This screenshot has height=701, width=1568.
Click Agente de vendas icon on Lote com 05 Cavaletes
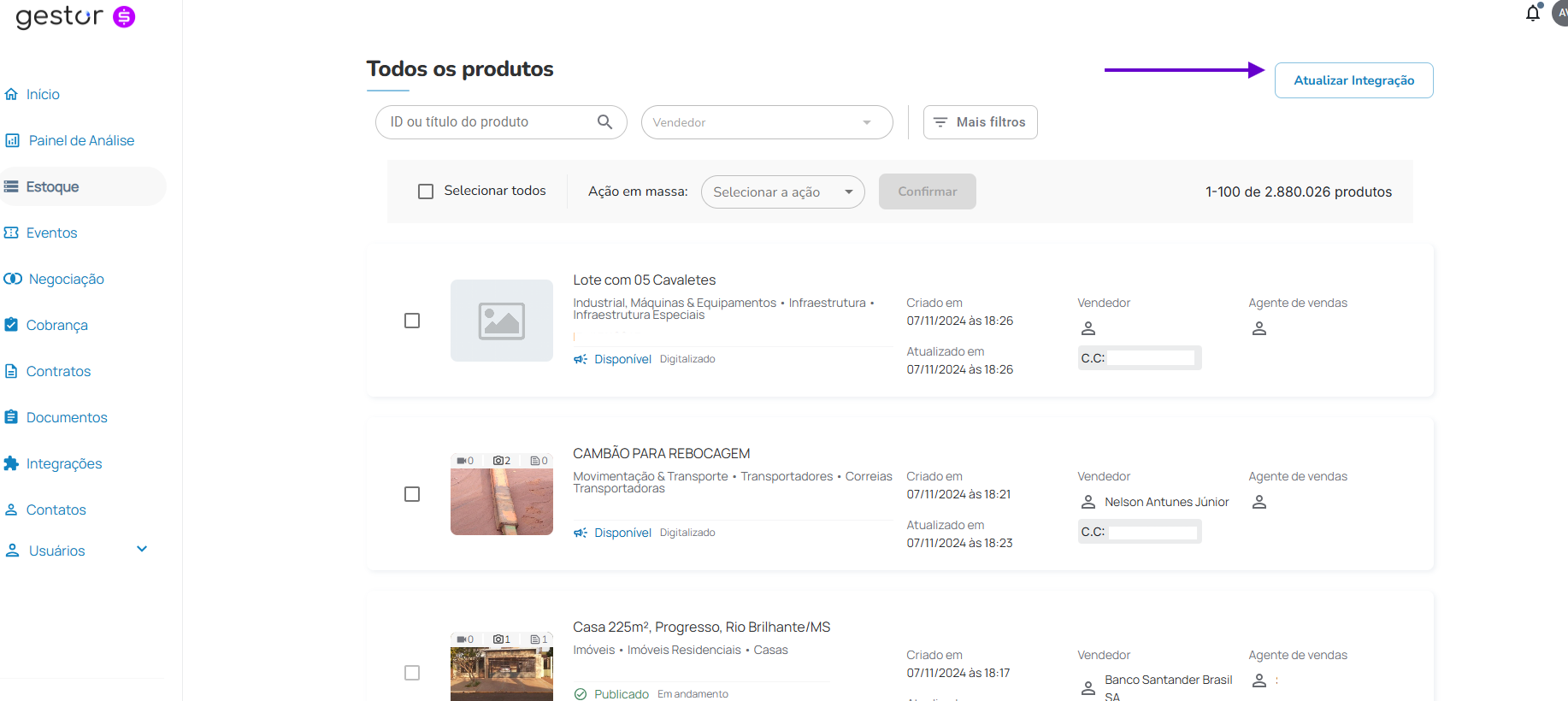(x=1259, y=328)
